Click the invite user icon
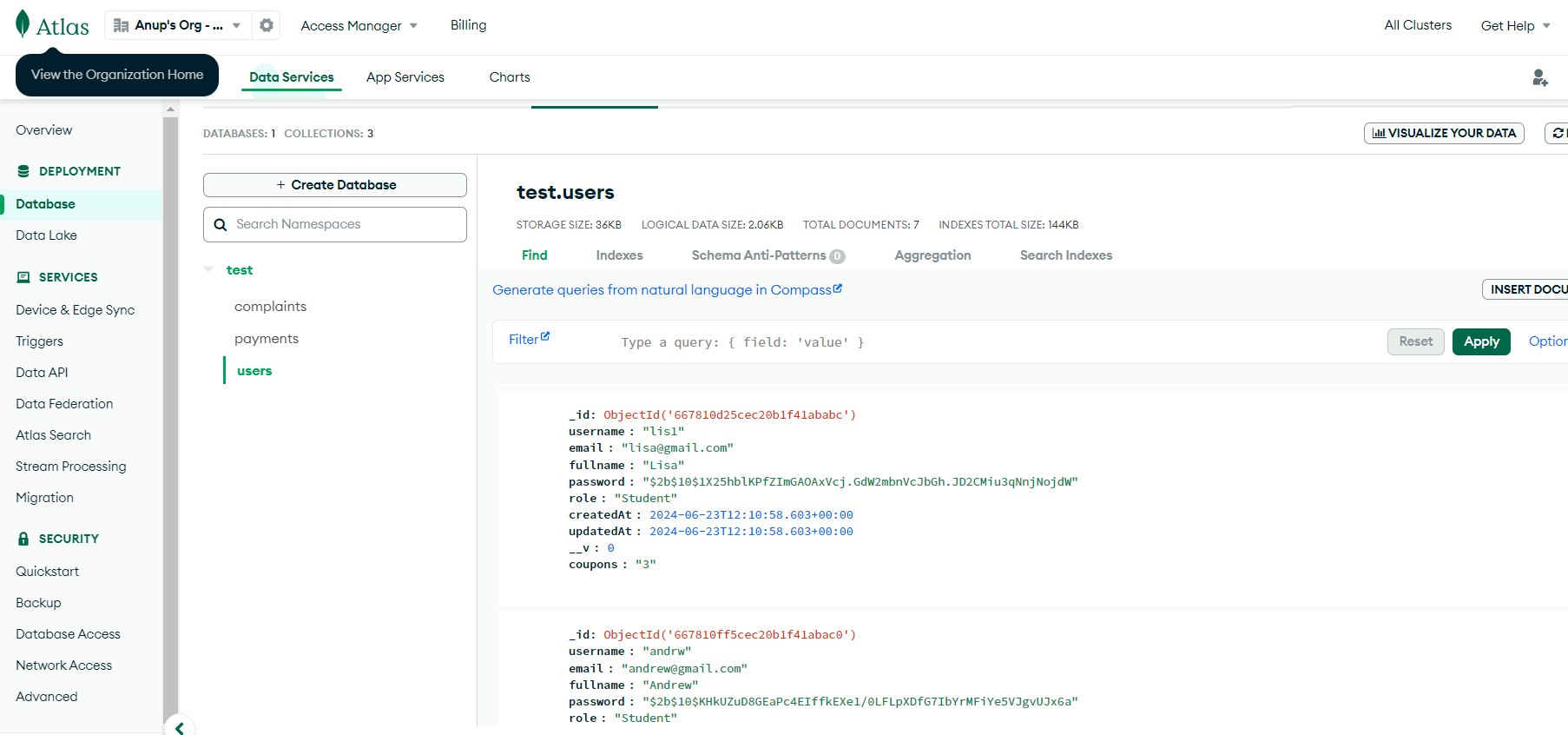 click(x=1540, y=78)
